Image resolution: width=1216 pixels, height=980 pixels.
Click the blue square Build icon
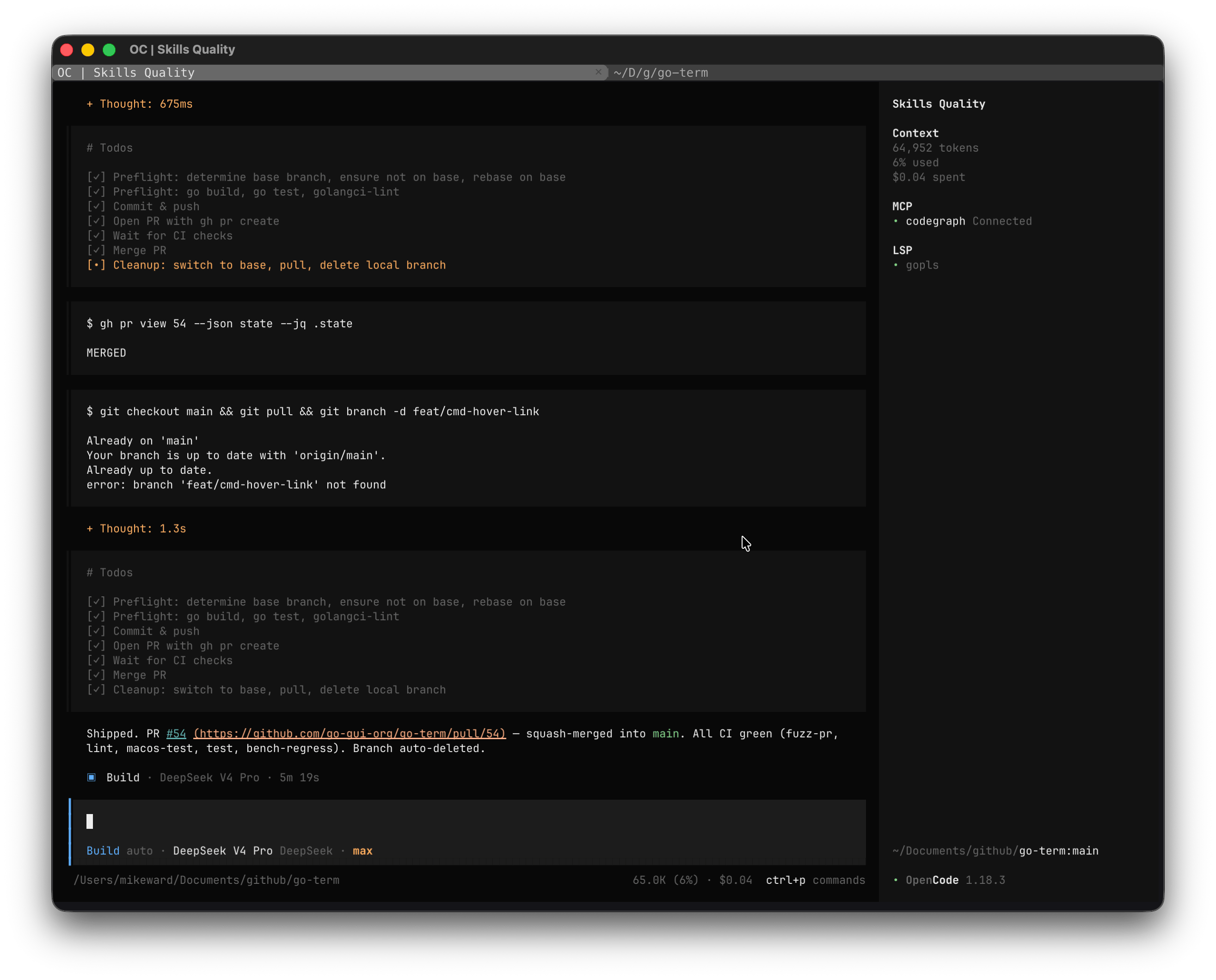tap(92, 778)
